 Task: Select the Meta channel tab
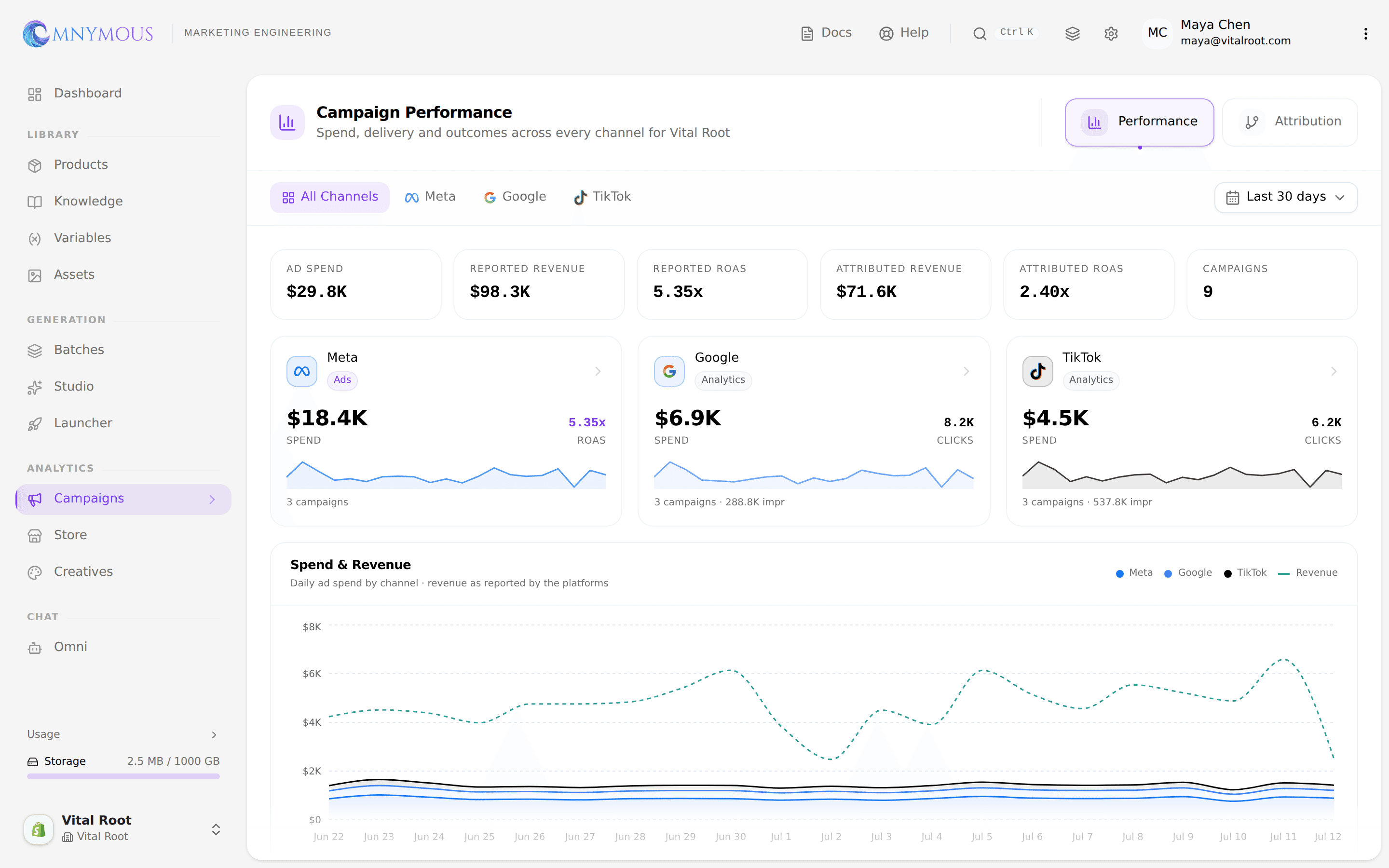(x=430, y=198)
